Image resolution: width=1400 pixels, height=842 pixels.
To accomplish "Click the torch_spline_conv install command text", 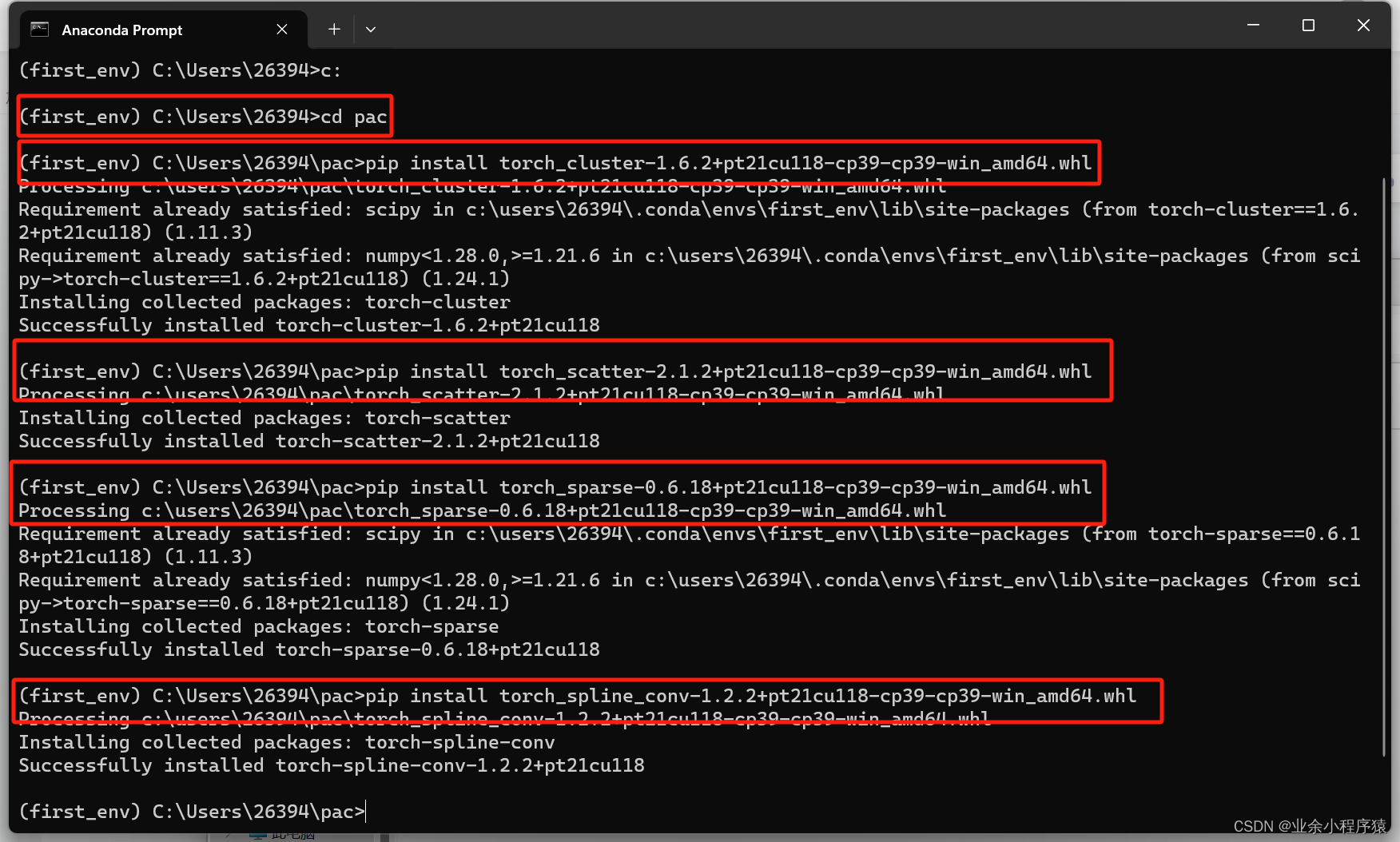I will tap(575, 695).
